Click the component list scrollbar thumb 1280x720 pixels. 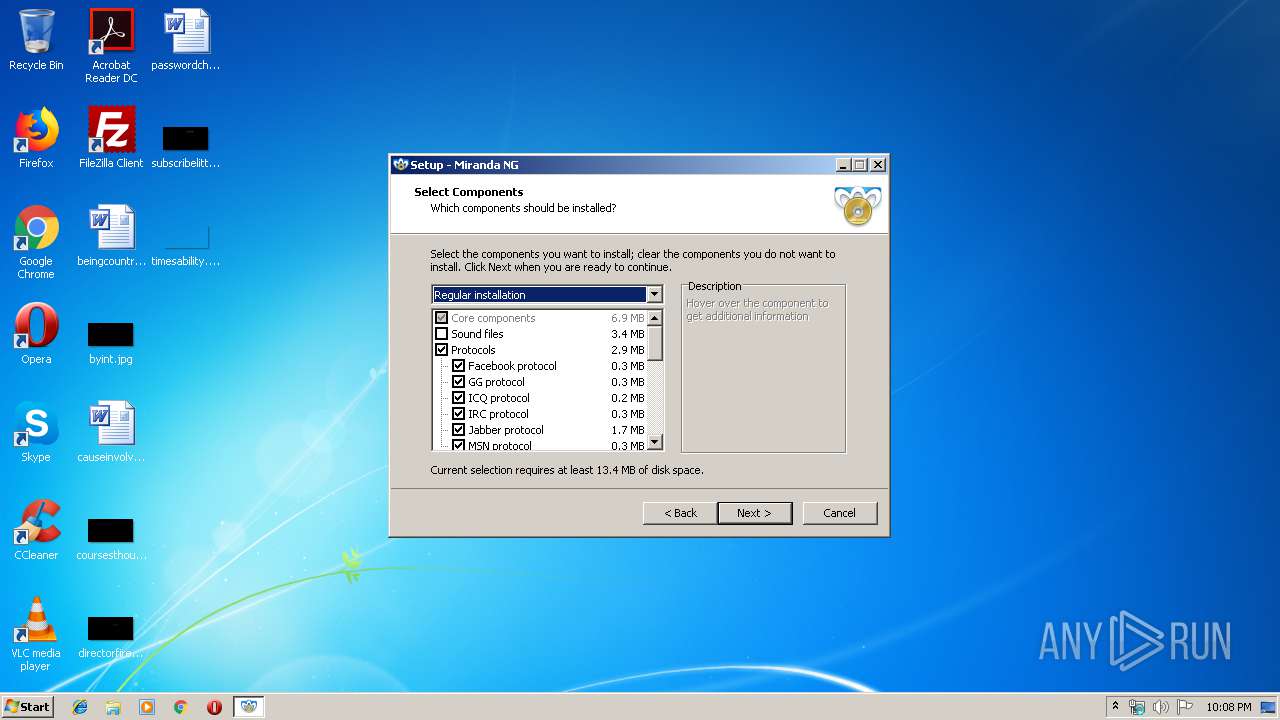655,342
